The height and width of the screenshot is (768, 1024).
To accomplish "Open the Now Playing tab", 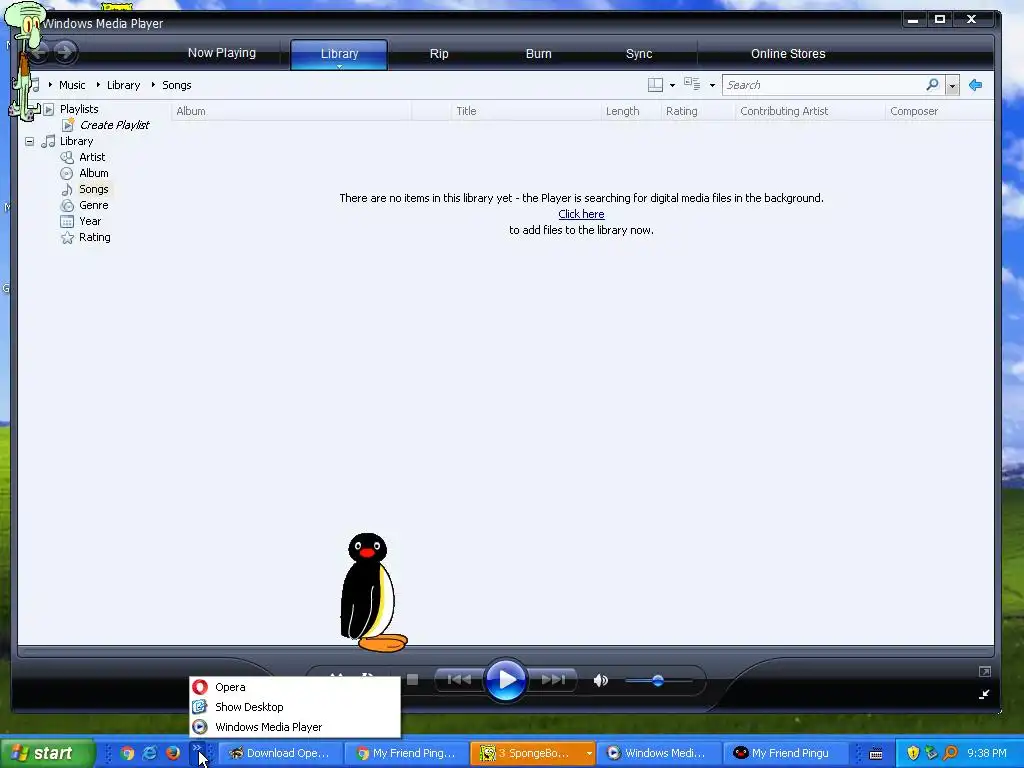I will 222,53.
